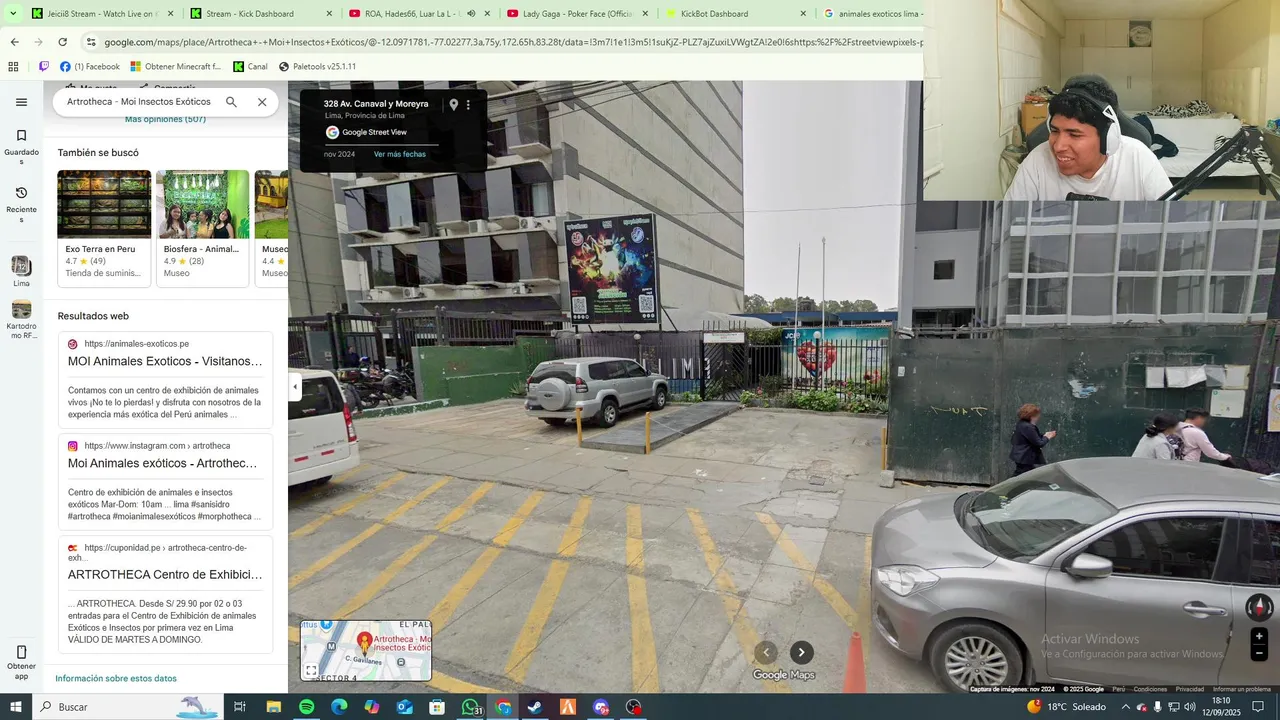Screen dimensions: 1280x720
Task: Open the Lima recent item in sidebar
Action: [21, 271]
